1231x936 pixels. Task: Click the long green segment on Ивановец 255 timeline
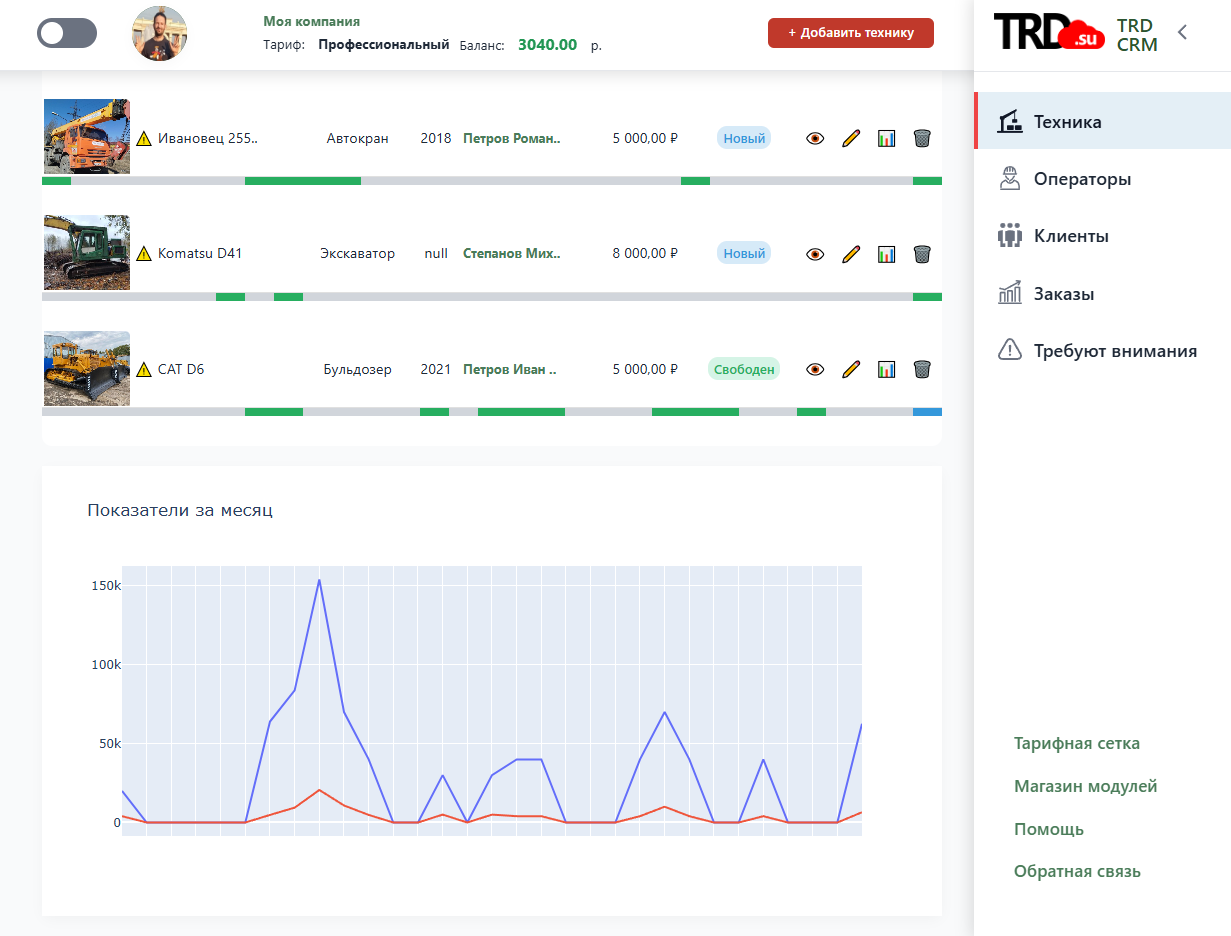[303, 181]
